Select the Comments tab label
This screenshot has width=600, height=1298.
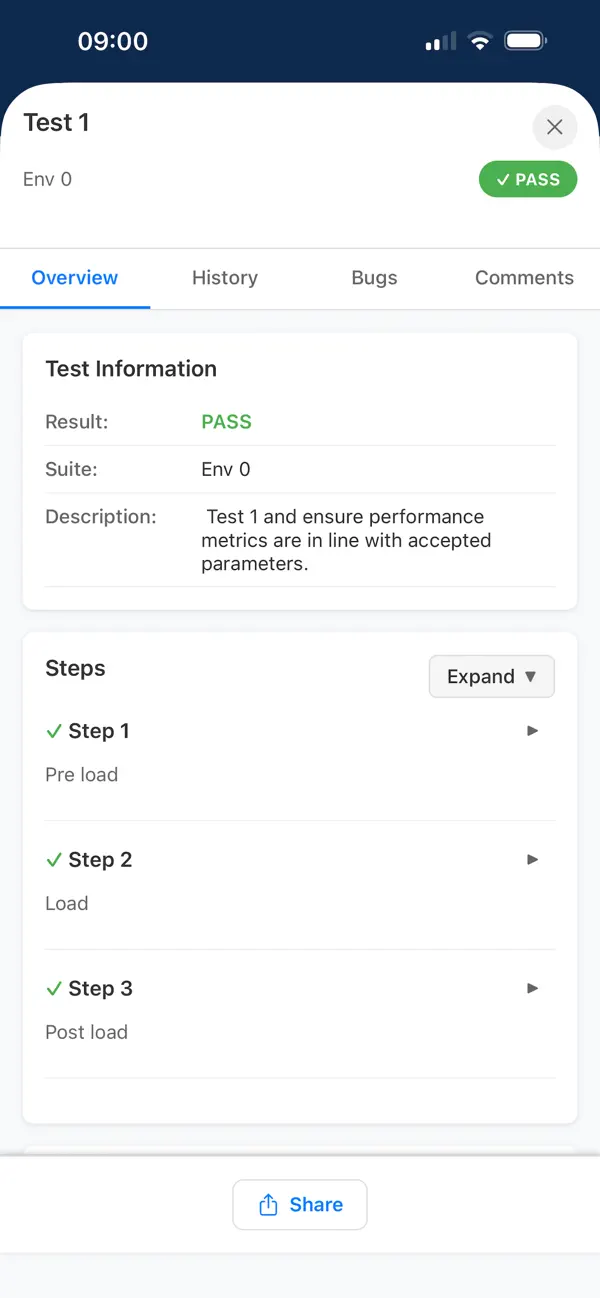click(x=523, y=278)
